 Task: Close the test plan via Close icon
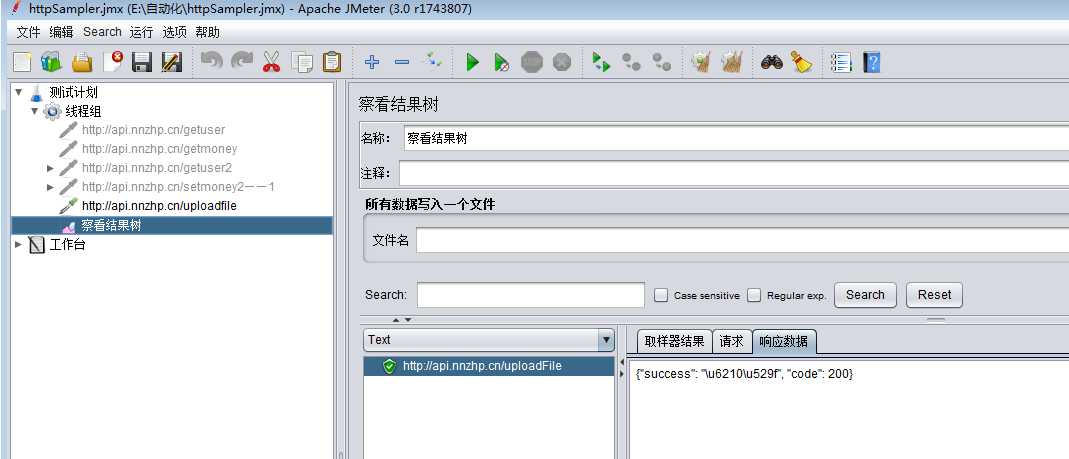tap(112, 63)
